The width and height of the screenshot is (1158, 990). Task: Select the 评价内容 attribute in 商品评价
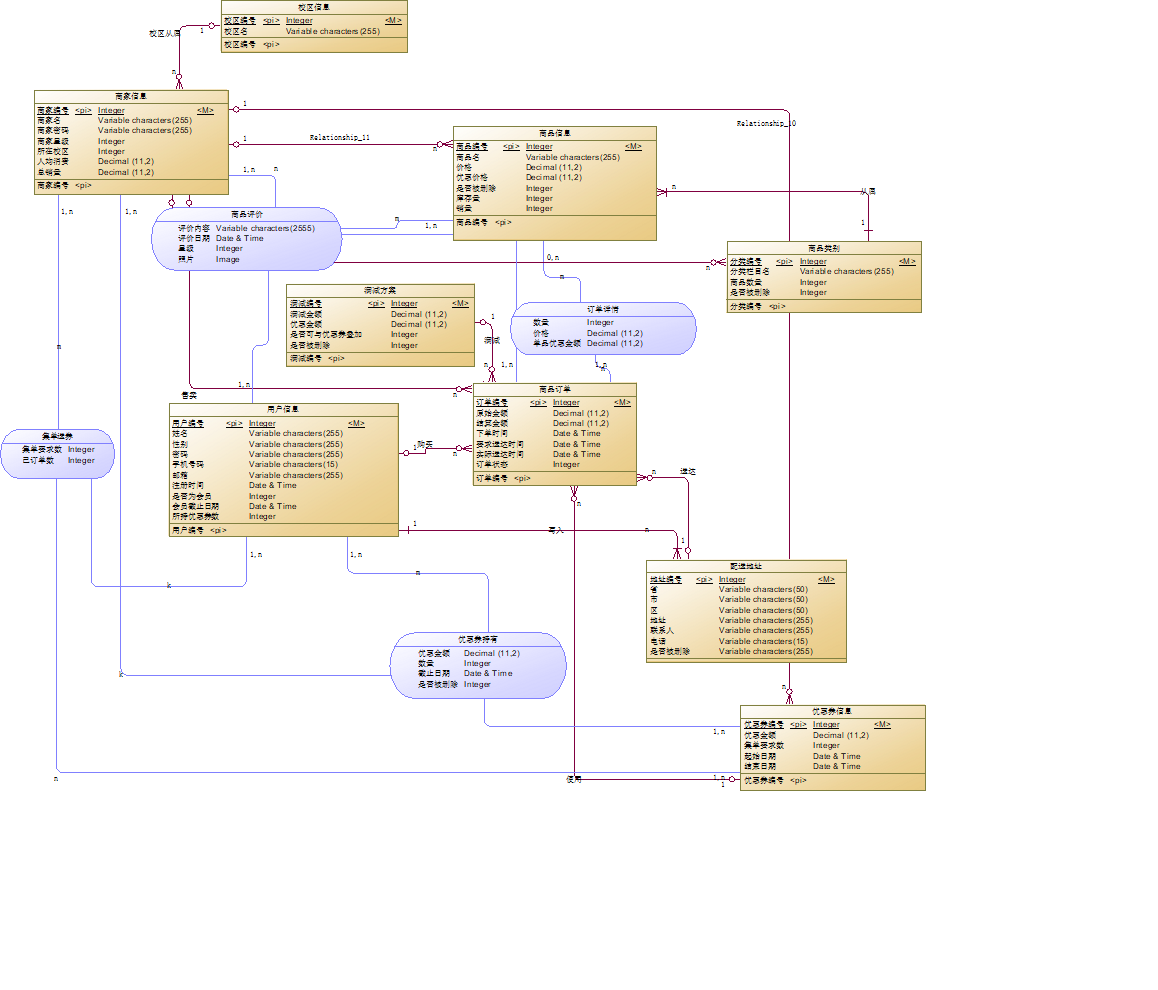pyautogui.click(x=247, y=229)
